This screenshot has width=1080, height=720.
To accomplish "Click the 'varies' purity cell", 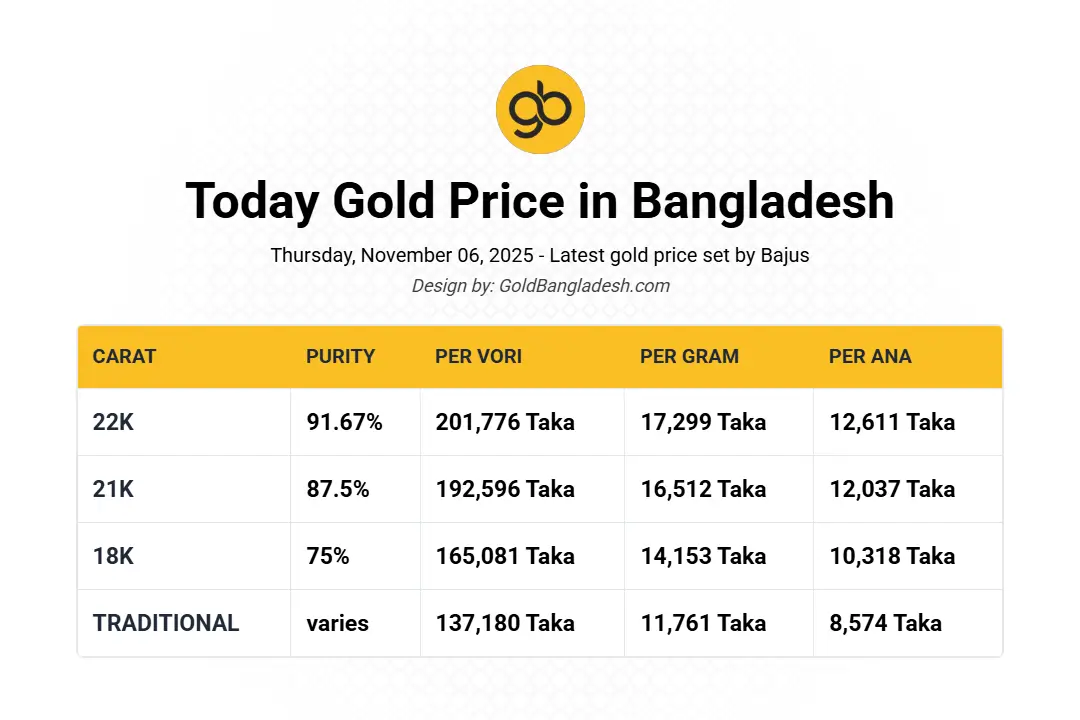I will [x=337, y=623].
